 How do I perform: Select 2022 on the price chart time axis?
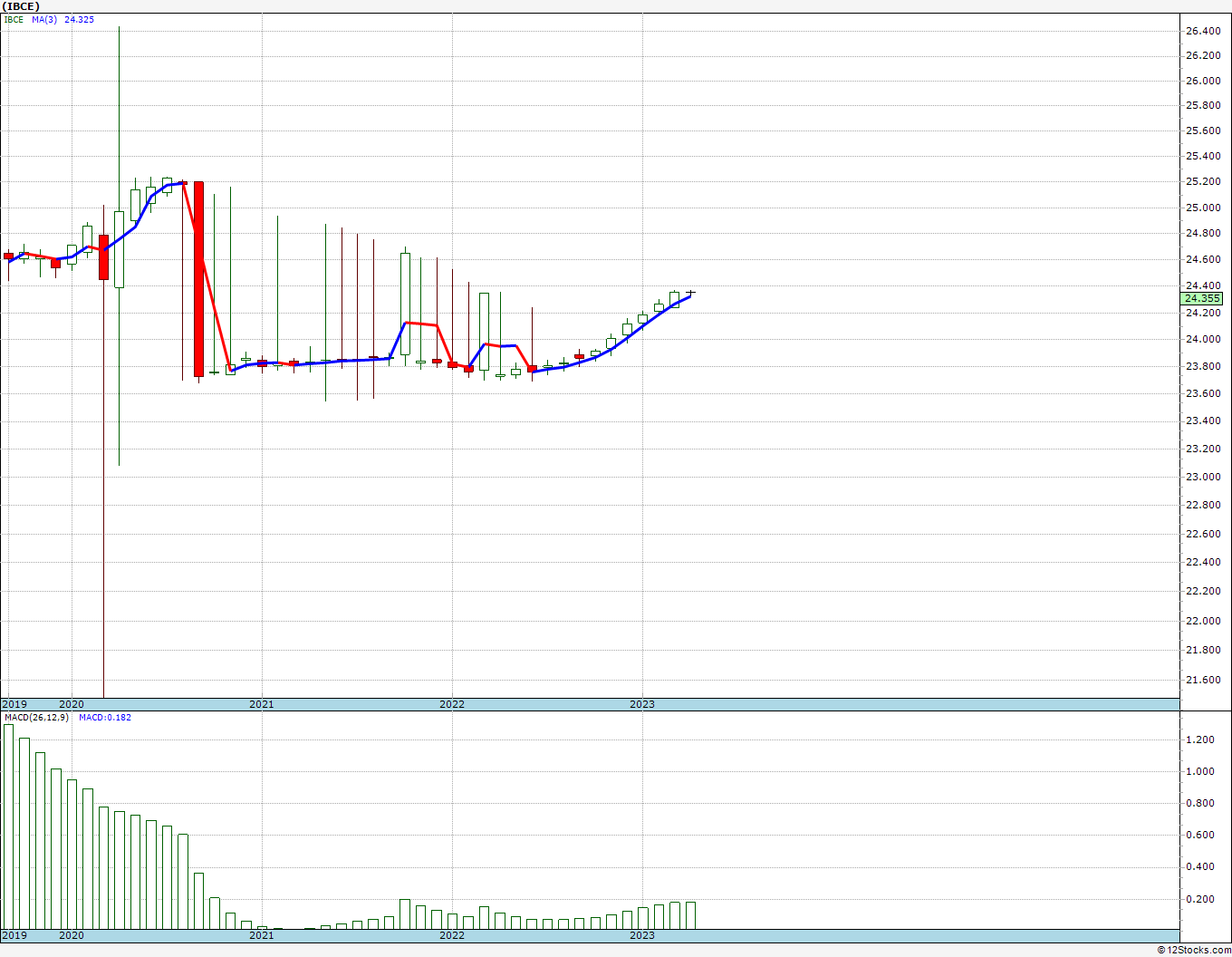(x=452, y=704)
